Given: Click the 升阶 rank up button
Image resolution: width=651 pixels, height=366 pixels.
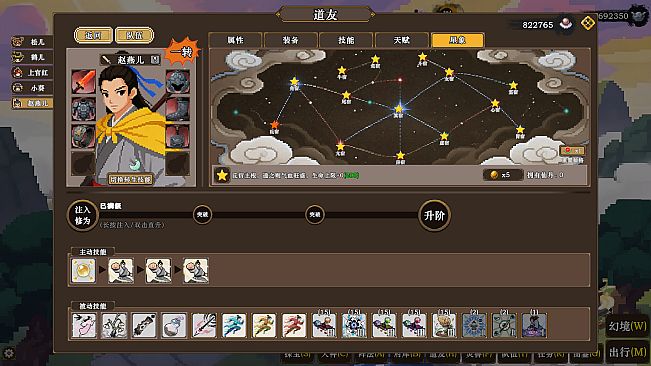Looking at the screenshot, I should click(434, 215).
